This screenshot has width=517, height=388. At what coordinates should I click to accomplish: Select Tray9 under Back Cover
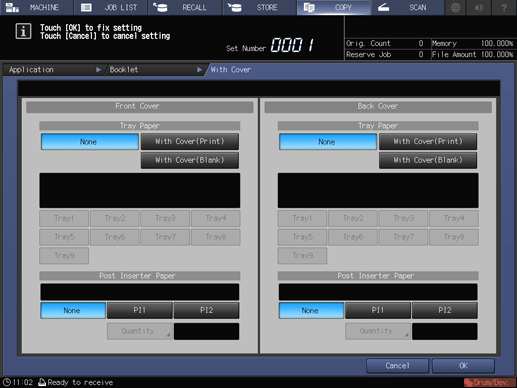302,256
